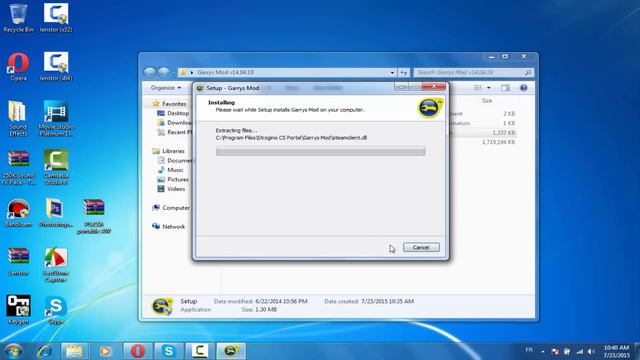Click the 1,337 KB file size entry
Image resolution: width=640 pixels, height=360 pixels.
pyautogui.click(x=504, y=133)
